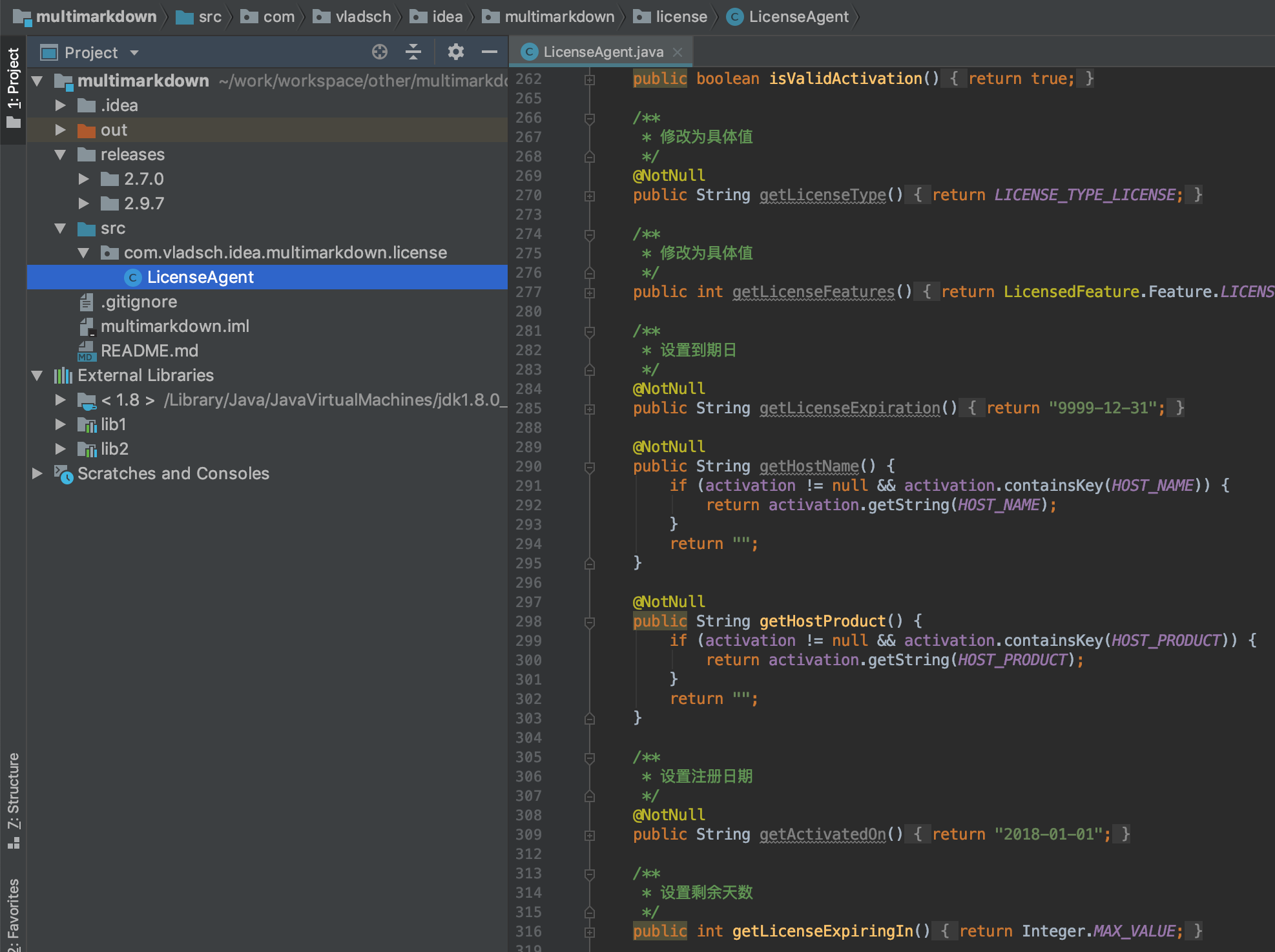Click the collapse all icon in Project panel

(x=413, y=52)
